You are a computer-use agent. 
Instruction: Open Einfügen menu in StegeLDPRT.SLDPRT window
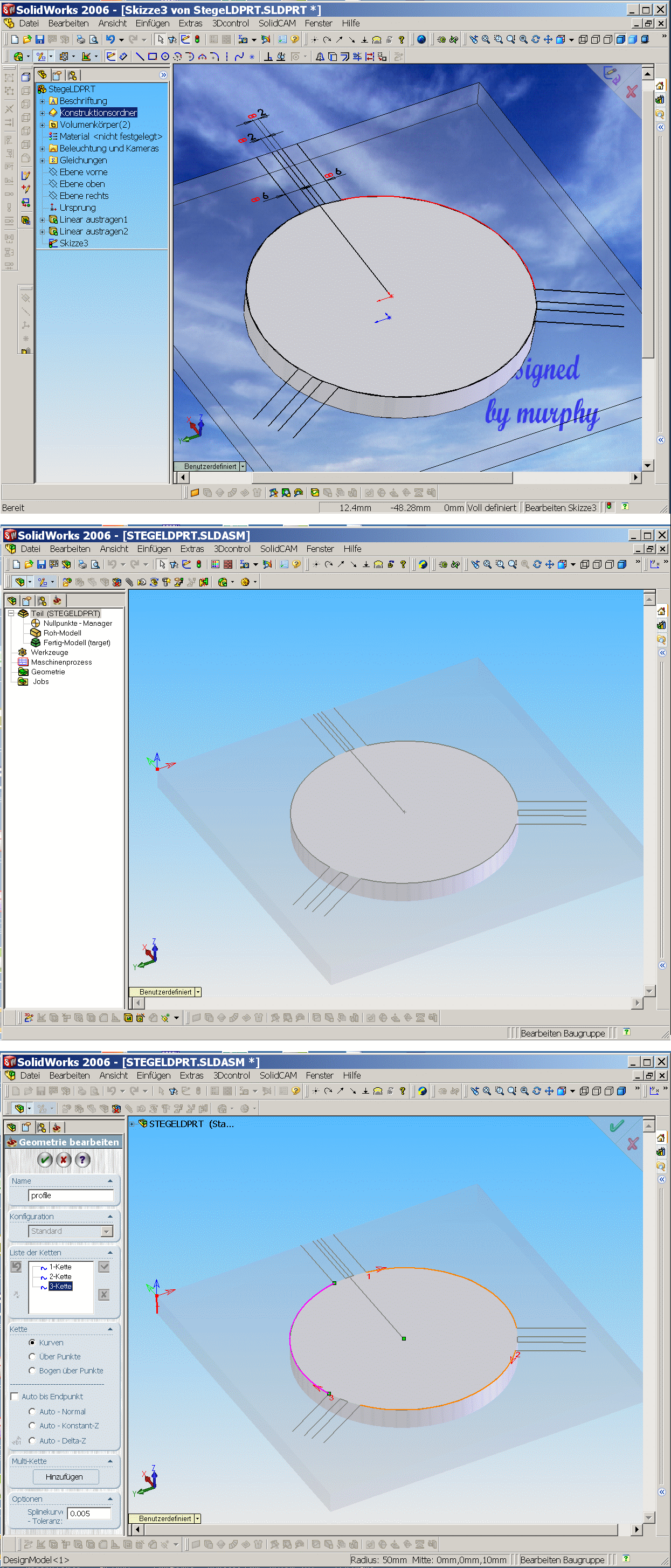coord(152,23)
